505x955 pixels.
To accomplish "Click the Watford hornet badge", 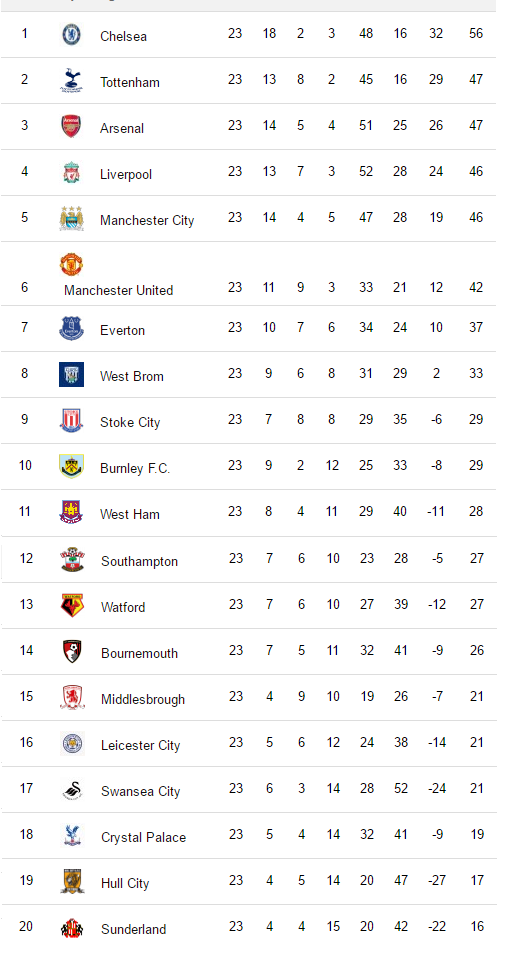I will (72, 605).
